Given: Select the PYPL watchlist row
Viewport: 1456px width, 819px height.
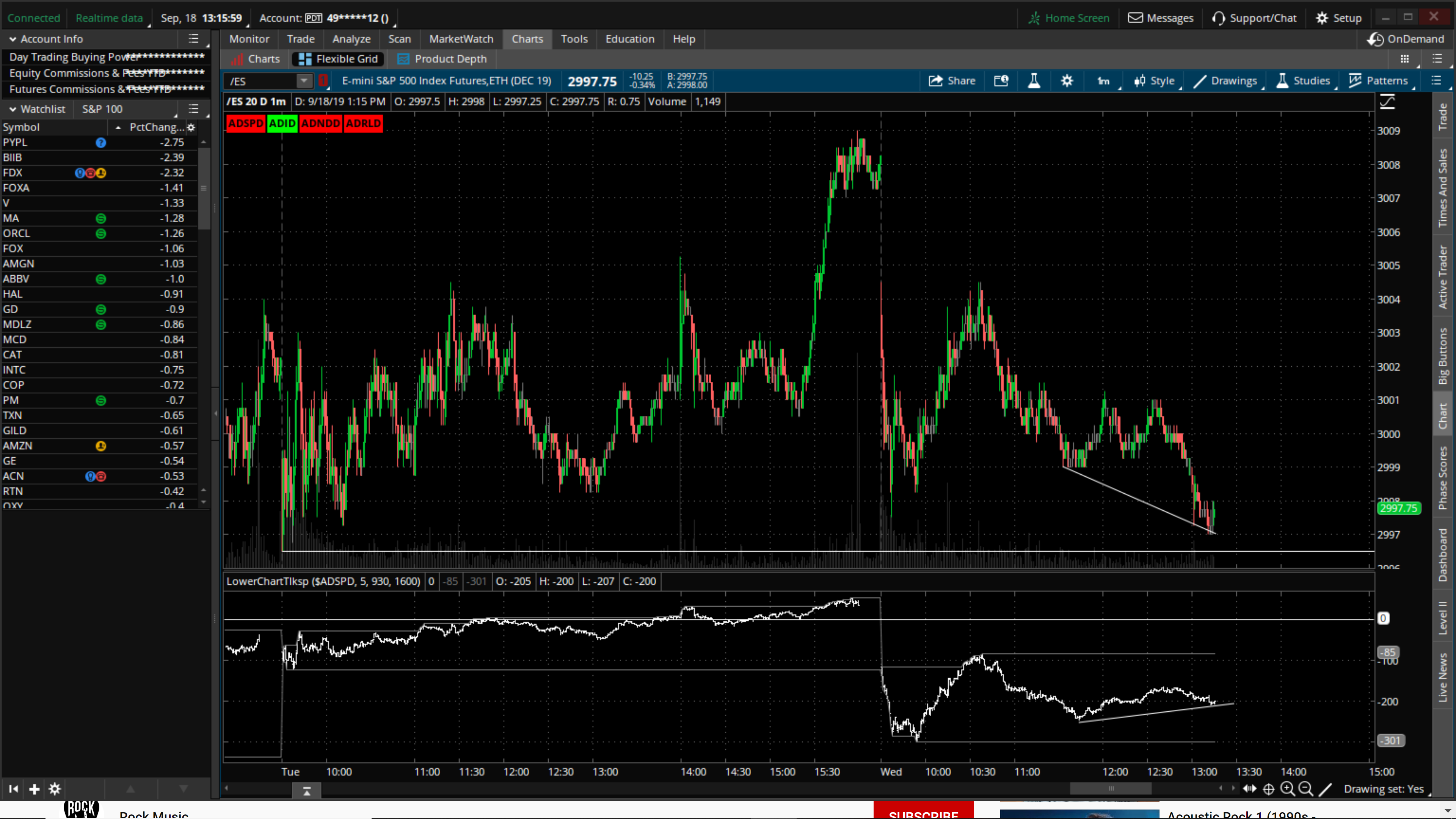Looking at the screenshot, I should 99,143.
